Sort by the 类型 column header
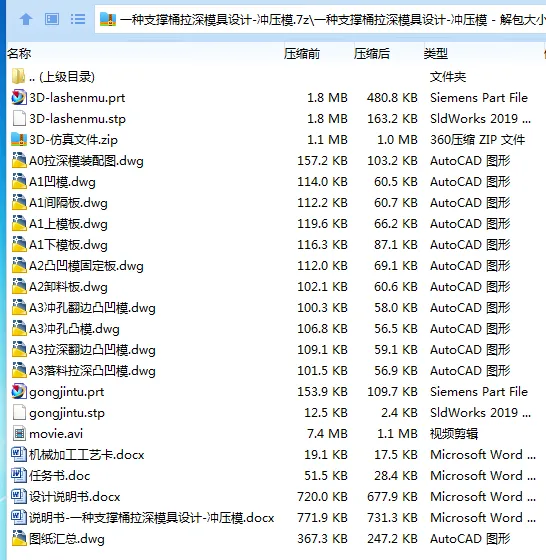The height and width of the screenshot is (560, 546). click(436, 54)
